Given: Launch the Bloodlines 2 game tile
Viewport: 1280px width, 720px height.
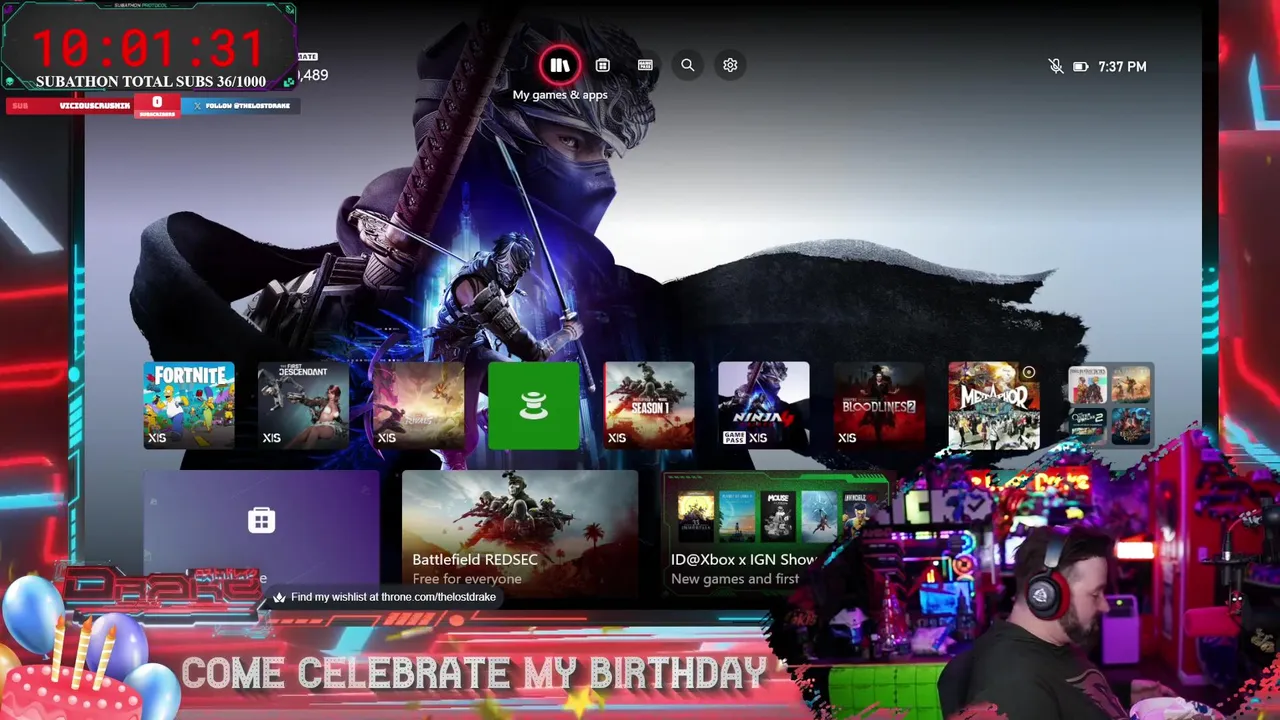Looking at the screenshot, I should coord(879,405).
